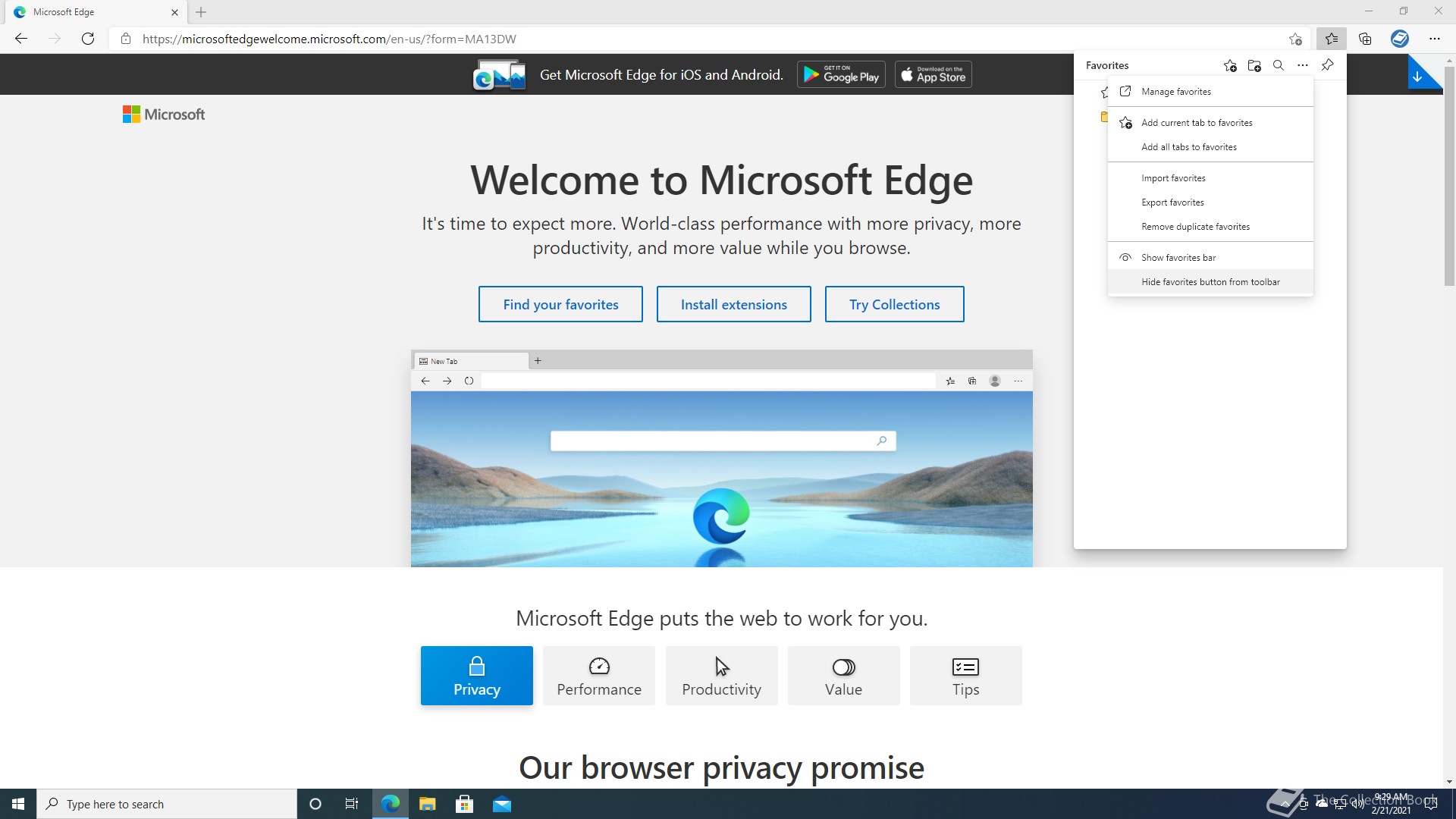Click Type here to search box
Image resolution: width=1456 pixels, height=819 pixels.
click(167, 804)
